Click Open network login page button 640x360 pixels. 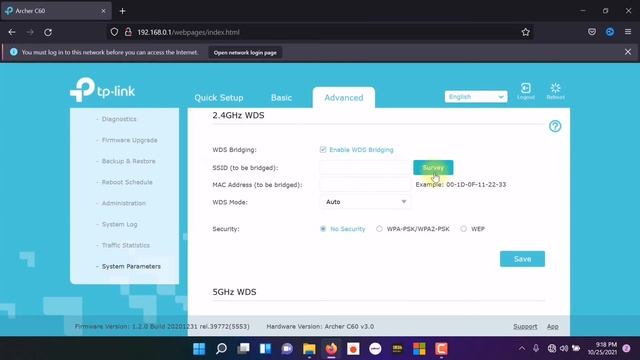245,53
